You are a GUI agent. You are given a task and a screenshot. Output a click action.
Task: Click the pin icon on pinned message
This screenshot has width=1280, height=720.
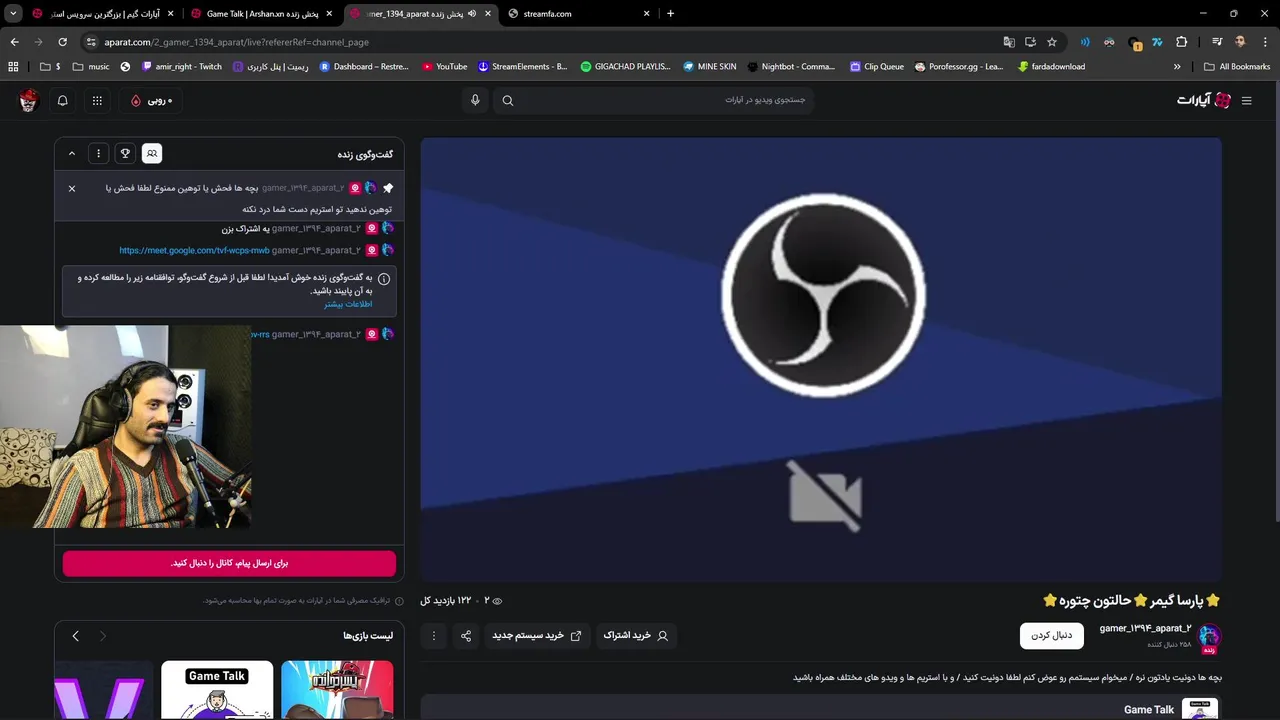click(388, 188)
